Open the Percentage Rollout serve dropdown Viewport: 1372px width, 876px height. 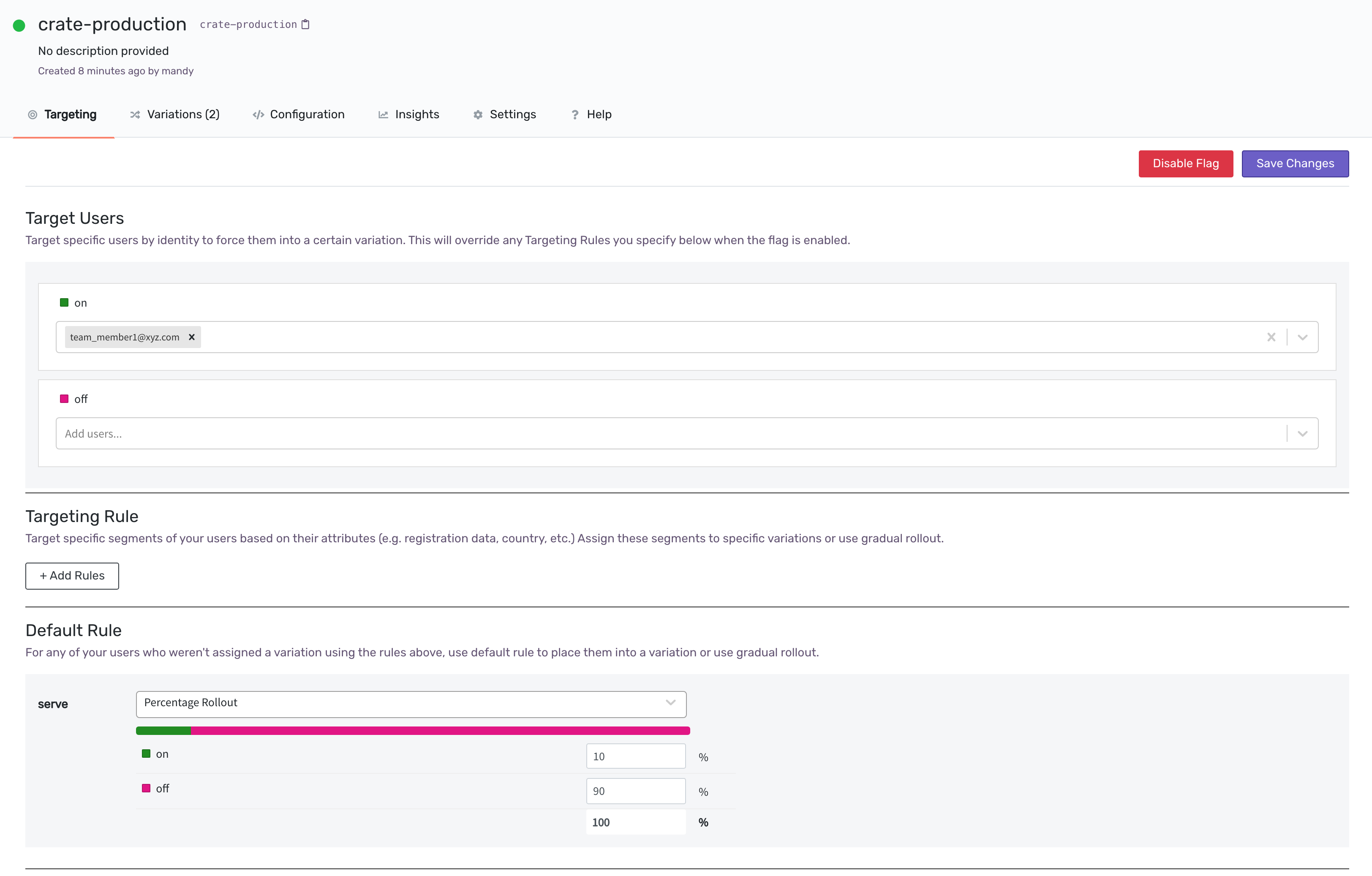[411, 704]
